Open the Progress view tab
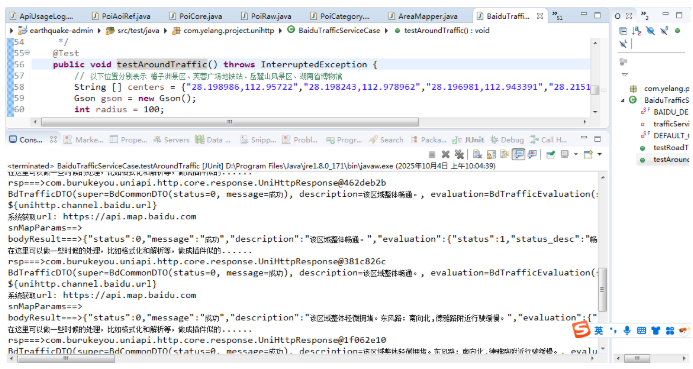 click(x=344, y=140)
